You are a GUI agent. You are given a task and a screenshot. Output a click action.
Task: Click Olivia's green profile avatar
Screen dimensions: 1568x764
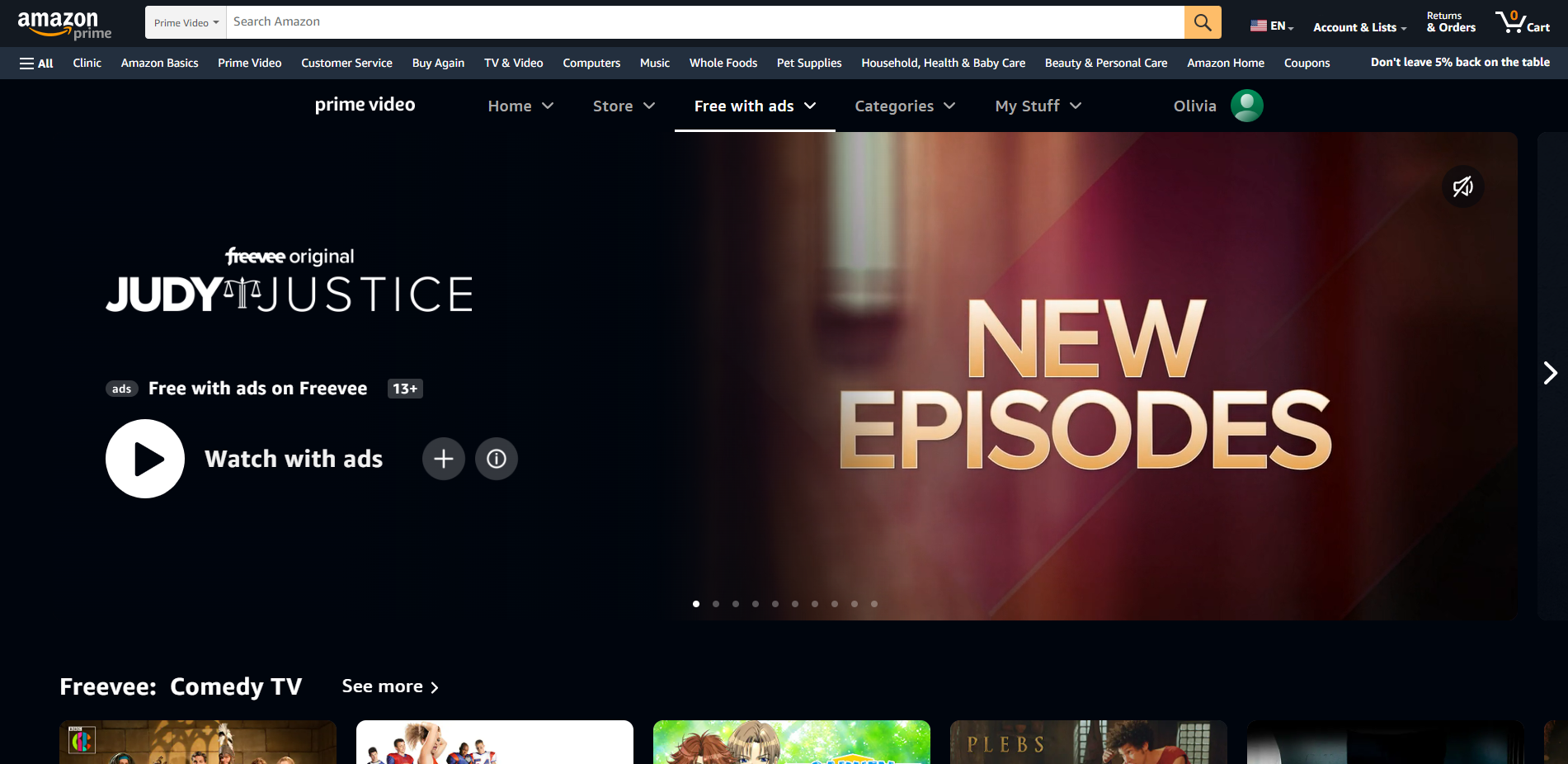pyautogui.click(x=1246, y=106)
